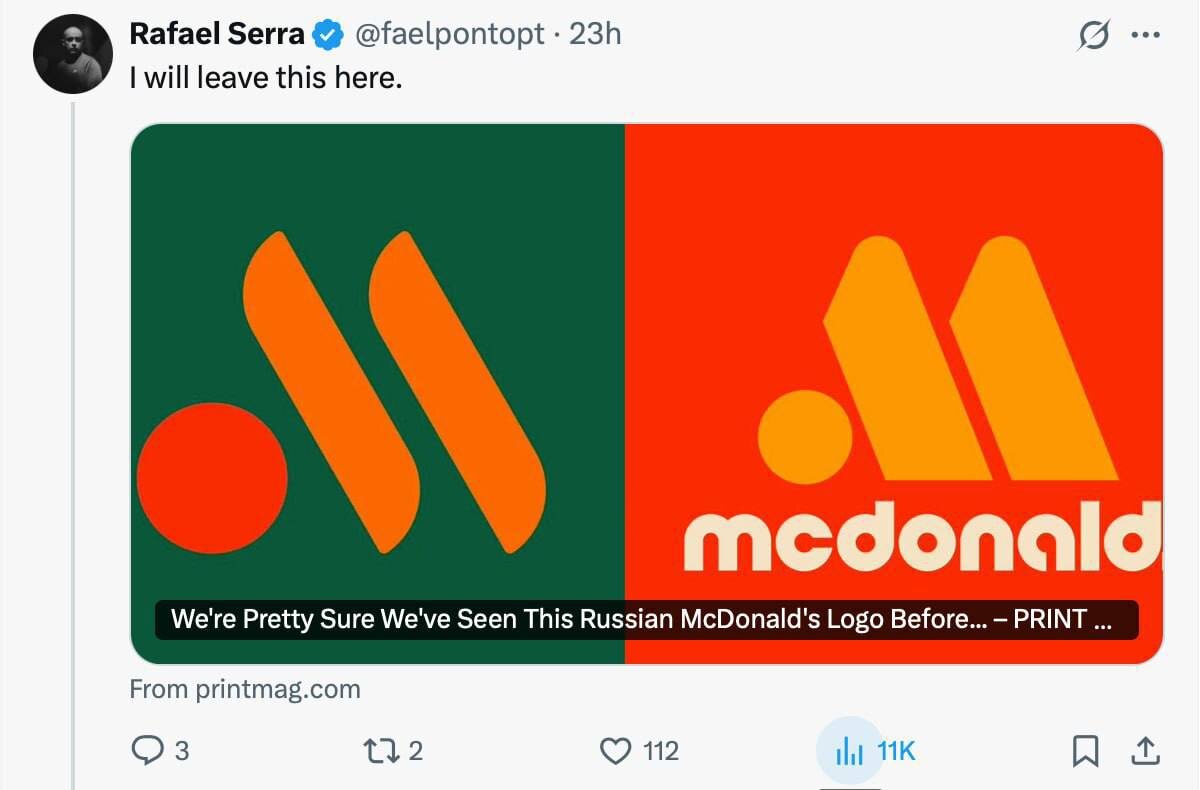Viewport: 1200px width, 790px height.
Task: Bookmark this post
Action: point(1085,751)
